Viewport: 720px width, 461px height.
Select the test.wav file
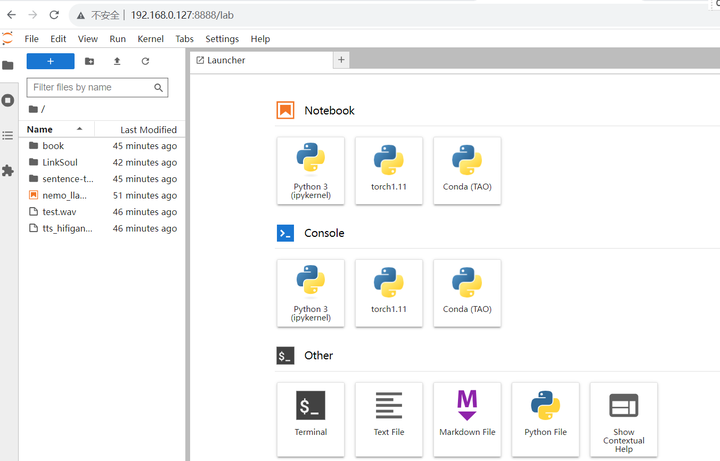(102, 212)
